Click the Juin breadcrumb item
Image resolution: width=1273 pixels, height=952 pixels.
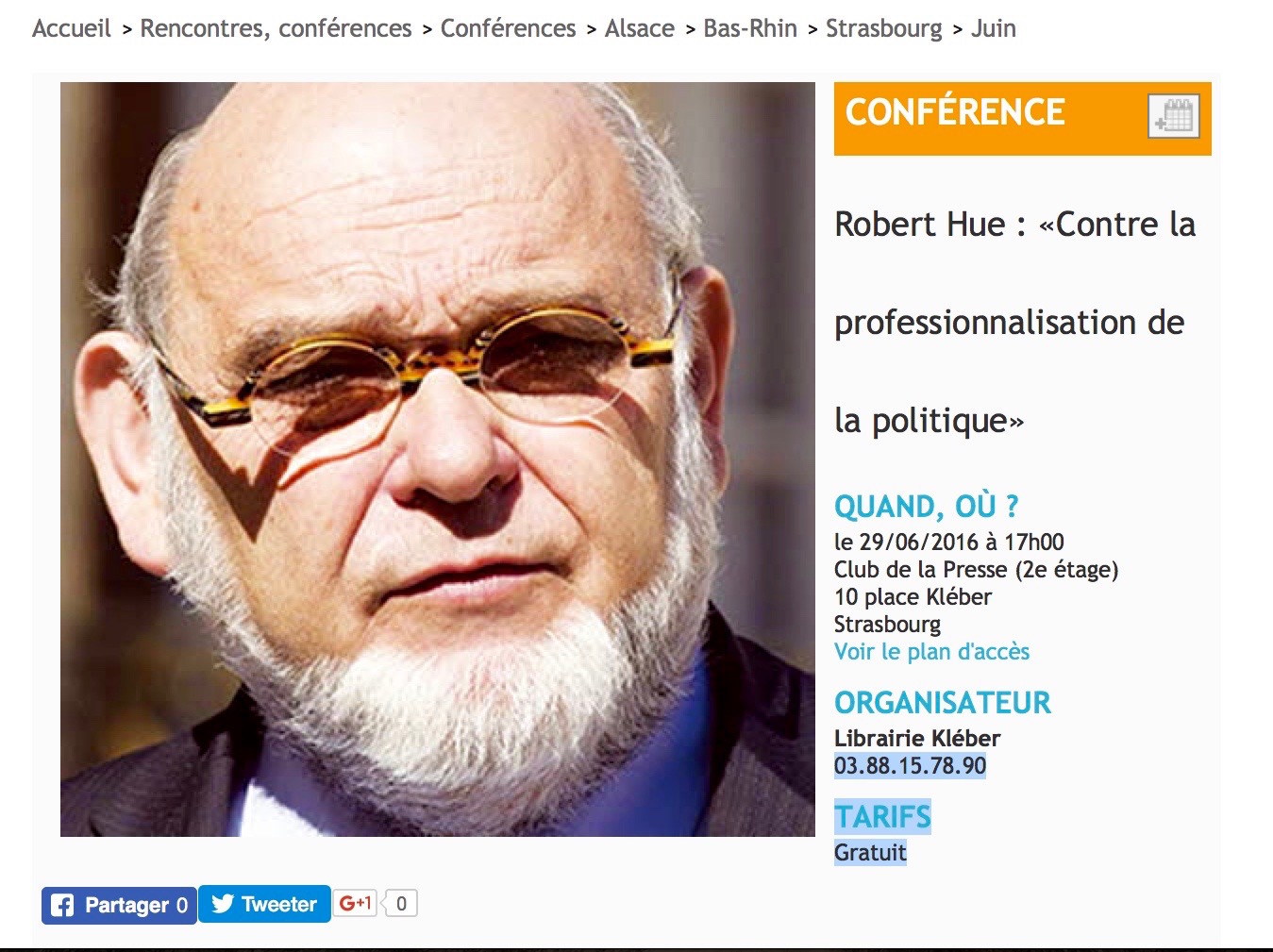click(x=993, y=28)
